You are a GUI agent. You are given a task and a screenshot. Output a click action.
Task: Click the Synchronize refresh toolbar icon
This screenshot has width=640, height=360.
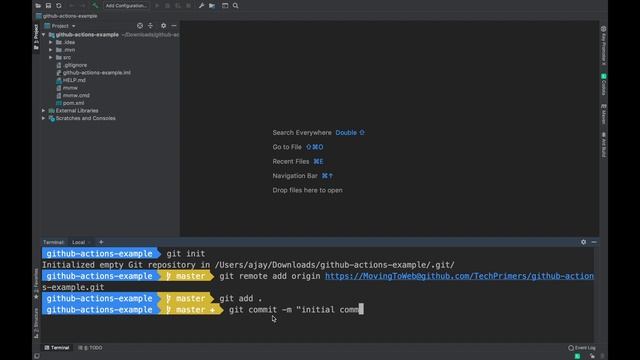click(59, 6)
